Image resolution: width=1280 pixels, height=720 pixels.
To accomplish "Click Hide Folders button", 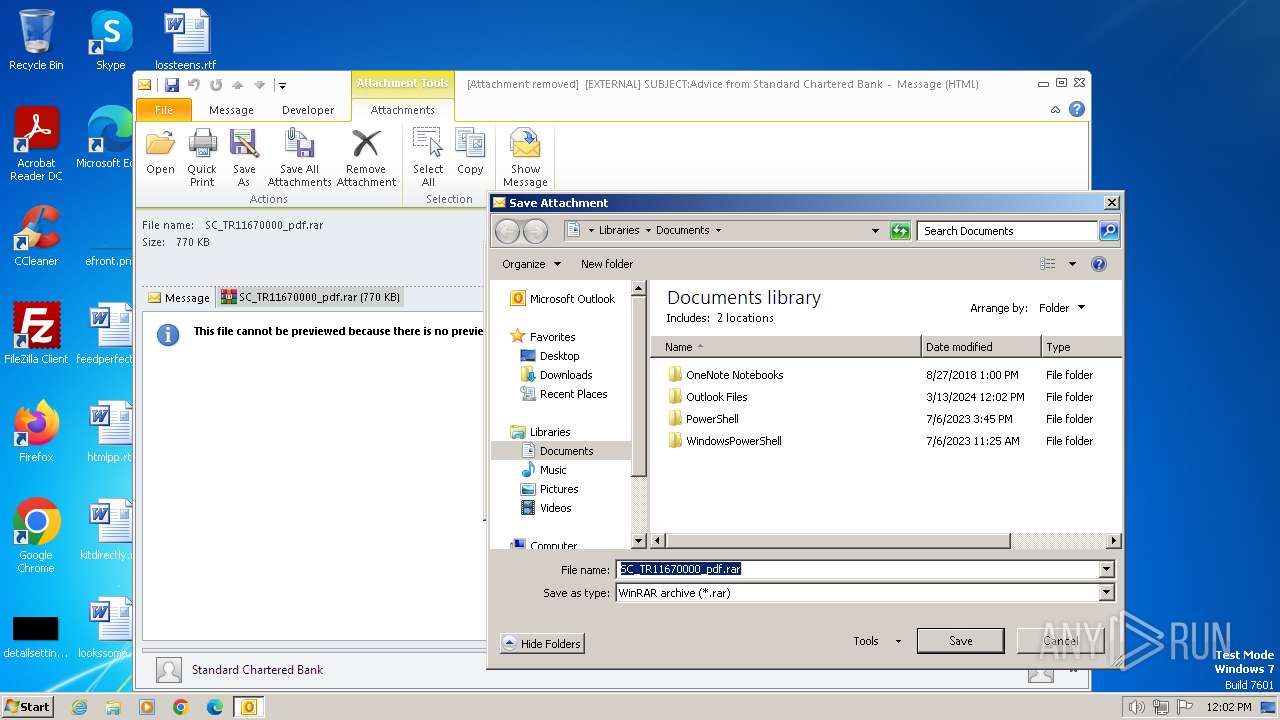I will coord(541,644).
